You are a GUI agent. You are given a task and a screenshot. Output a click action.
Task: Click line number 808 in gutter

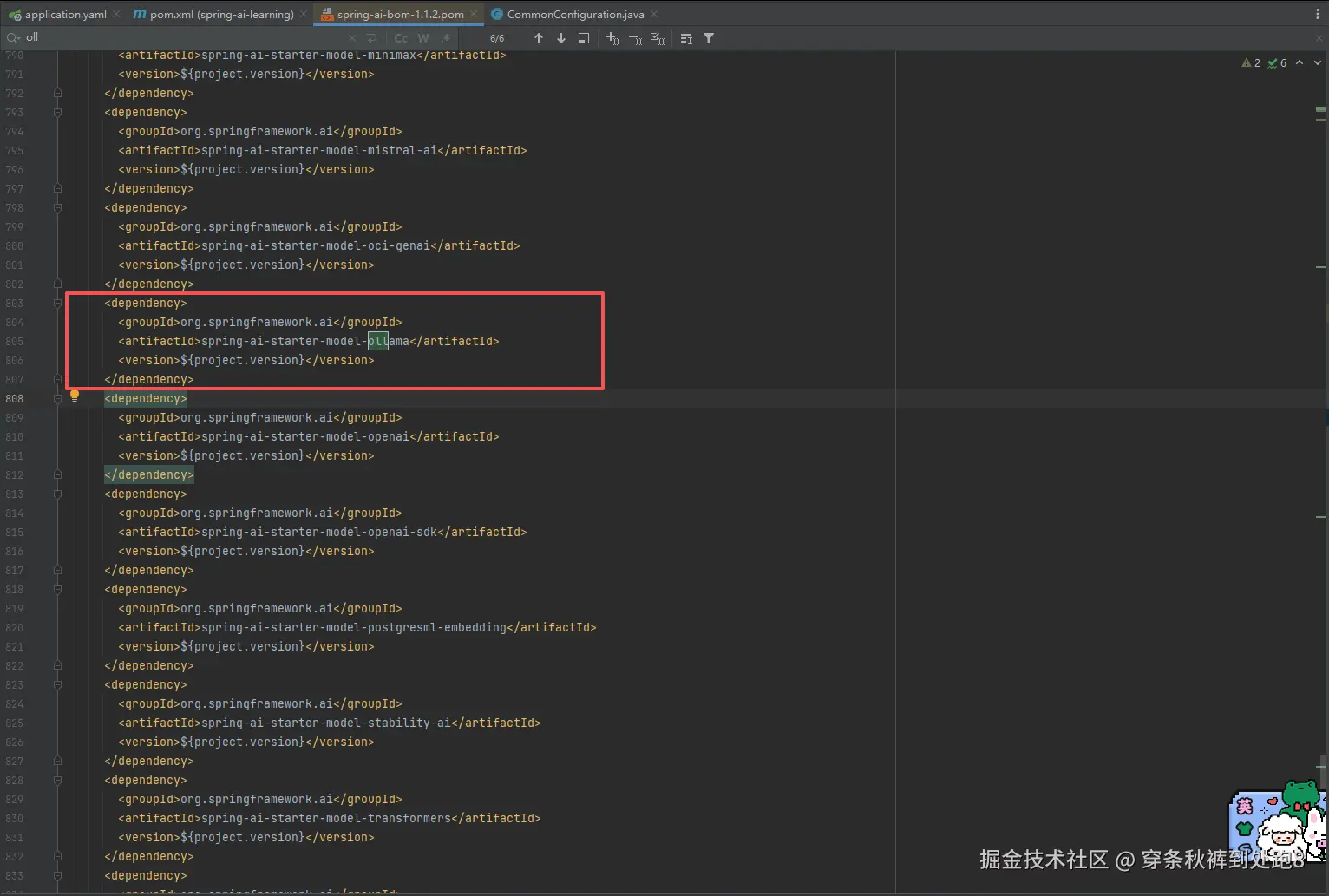(x=15, y=398)
